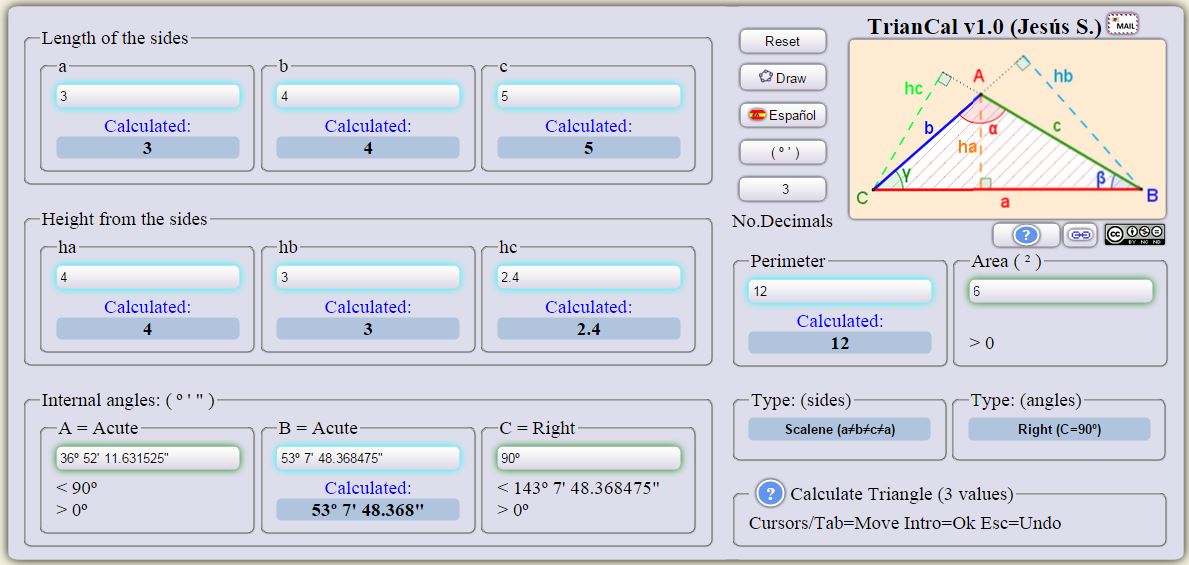
Task: Click the Scalene (a≠b≠c≠a) type label
Action: [x=839, y=429]
